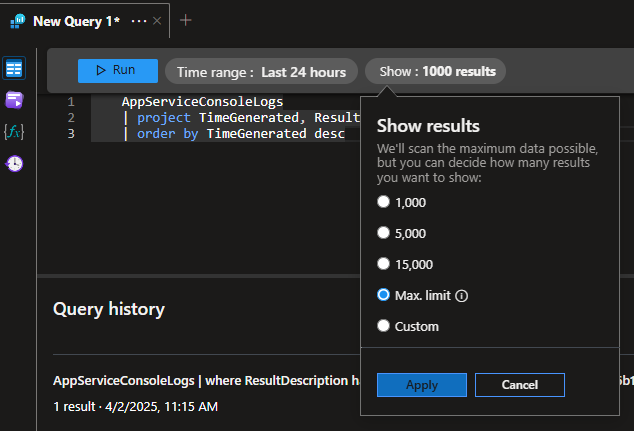Image resolution: width=634 pixels, height=431 pixels.
Task: Open the Query history sidebar panel
Action: [14, 164]
